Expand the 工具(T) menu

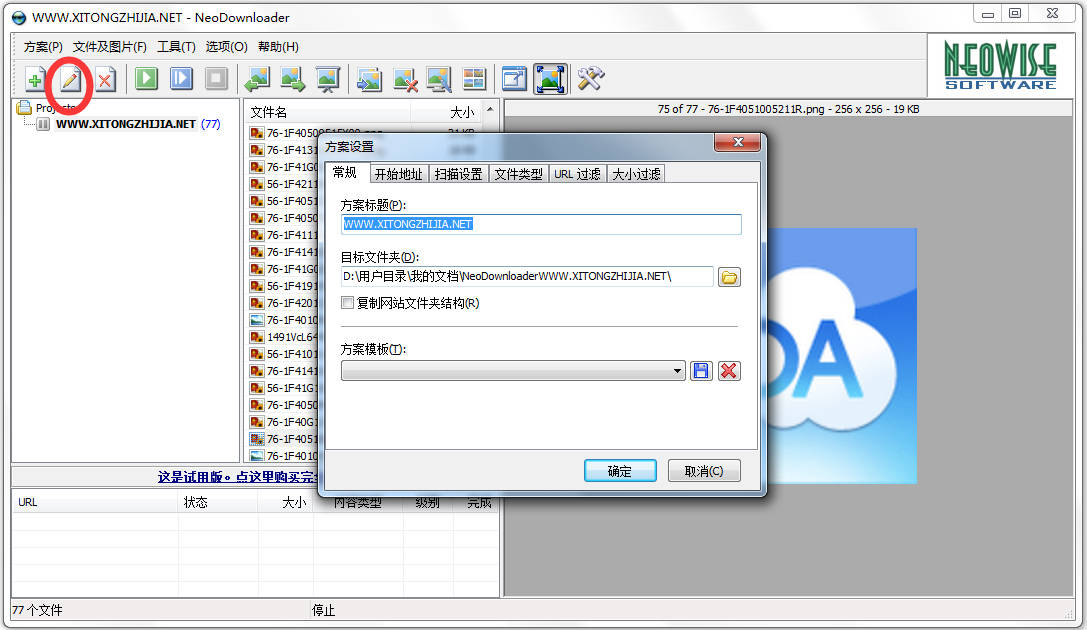click(175, 46)
